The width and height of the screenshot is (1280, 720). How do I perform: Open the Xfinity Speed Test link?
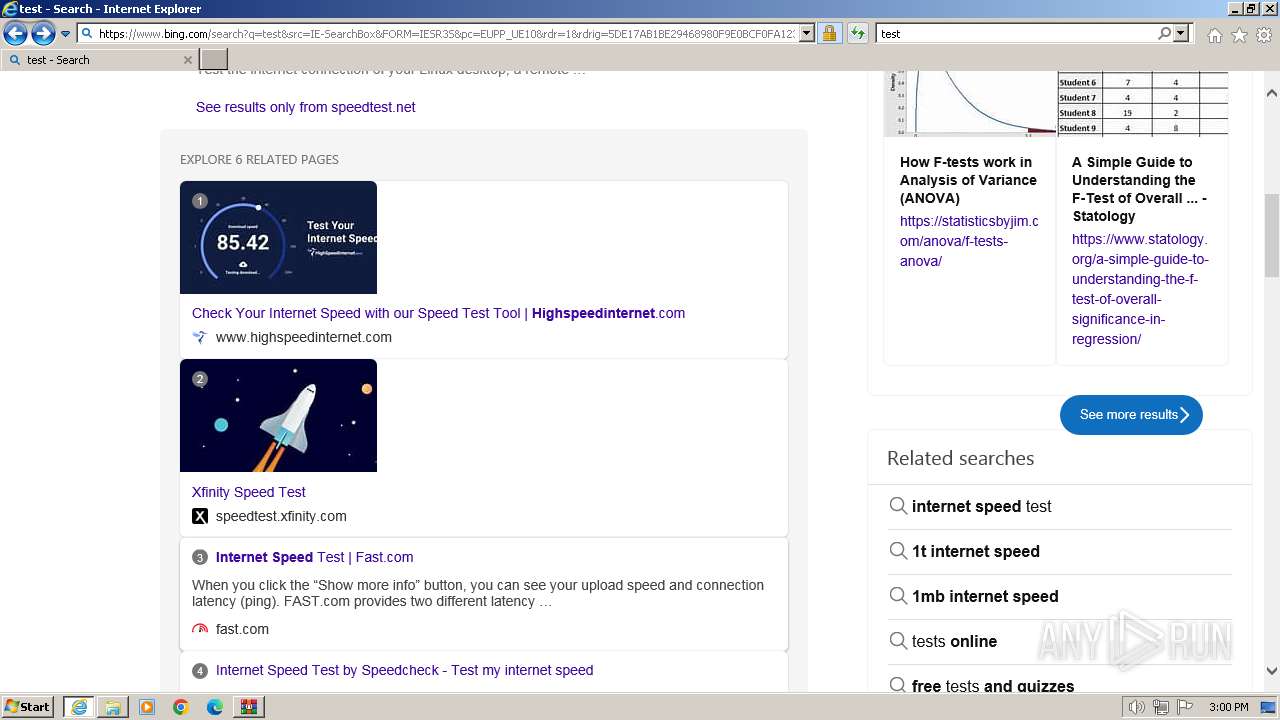coord(249,492)
